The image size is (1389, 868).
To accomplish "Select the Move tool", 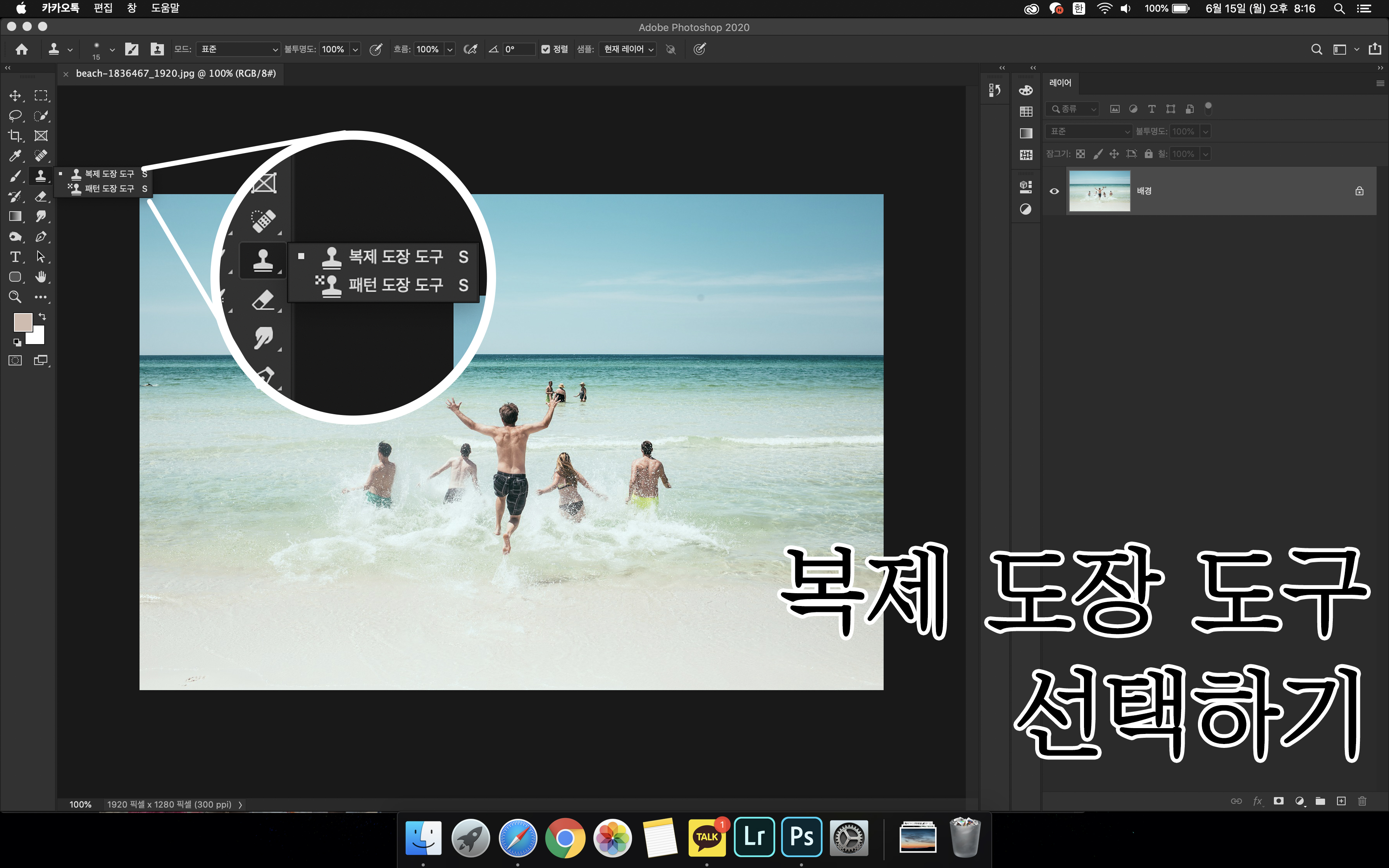I will point(15,95).
